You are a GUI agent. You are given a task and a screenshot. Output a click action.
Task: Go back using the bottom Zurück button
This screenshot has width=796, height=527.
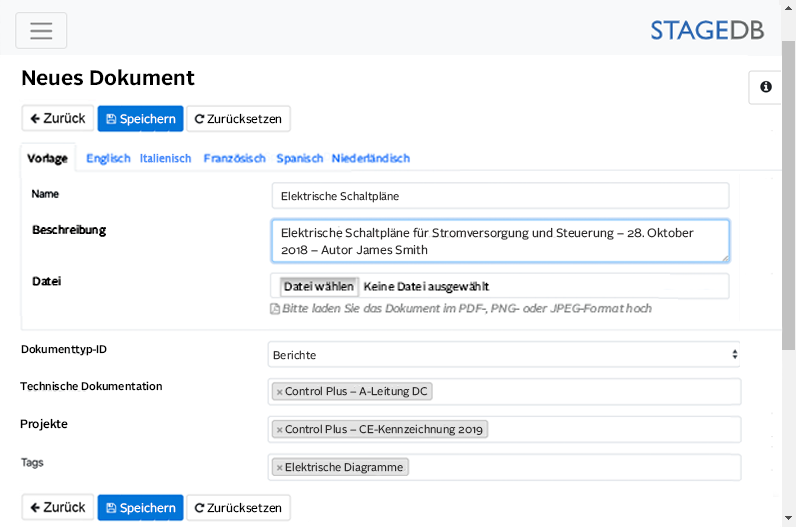[x=58, y=508]
